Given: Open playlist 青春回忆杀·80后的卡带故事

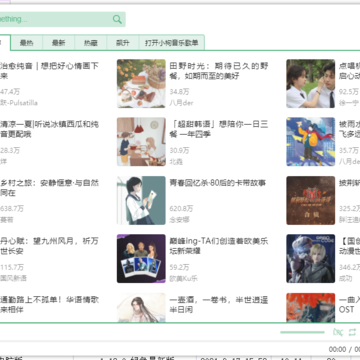Looking at the screenshot, I should [218, 183].
